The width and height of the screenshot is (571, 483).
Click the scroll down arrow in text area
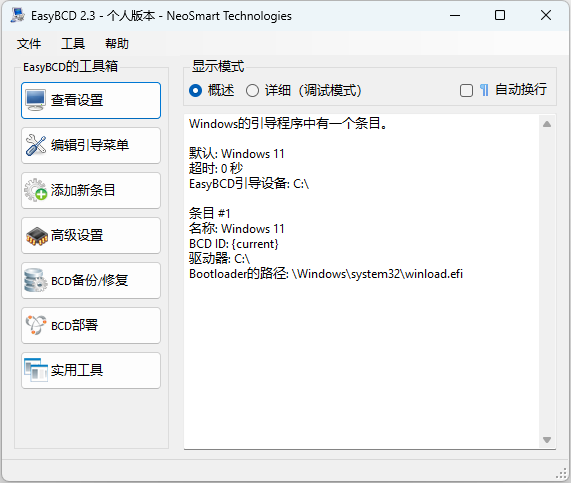pyautogui.click(x=547, y=440)
